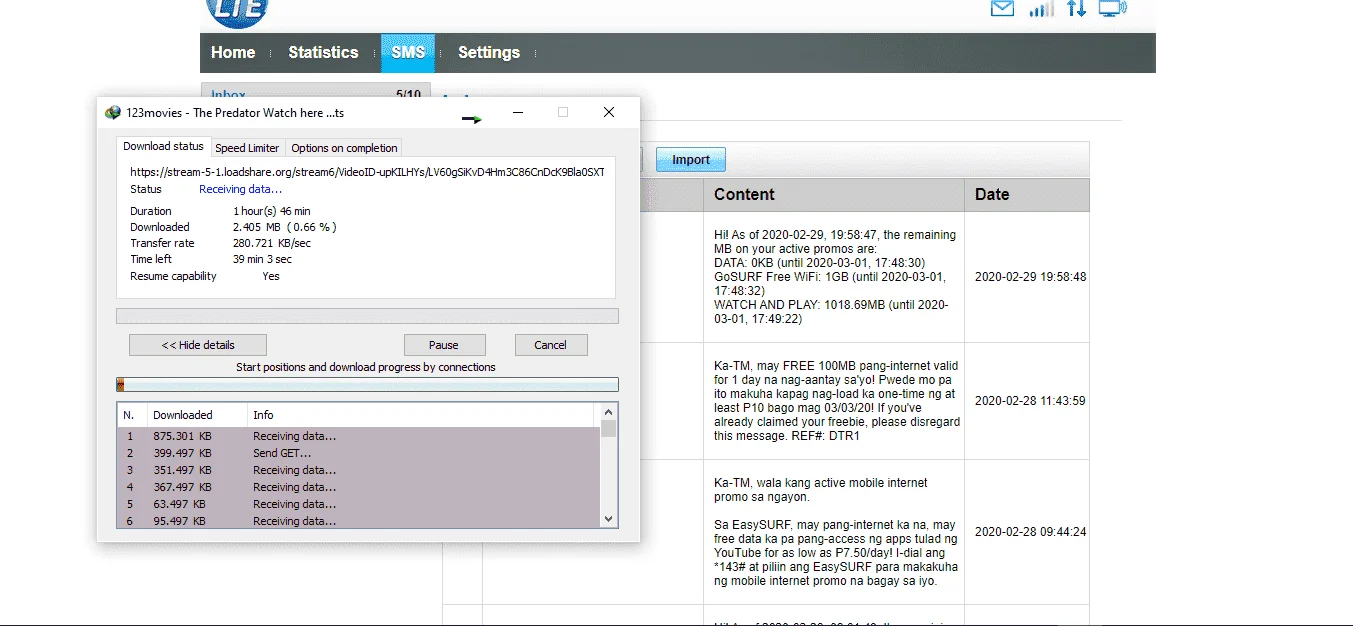Click the date 2020-02-28 09:44:24

coord(1030,532)
